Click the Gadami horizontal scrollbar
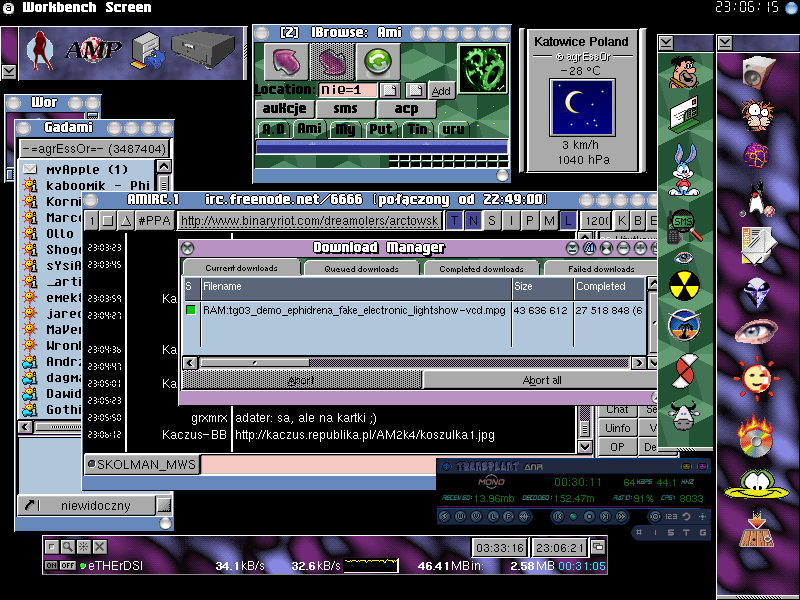Screen dimensions: 800x600 click(x=58, y=427)
